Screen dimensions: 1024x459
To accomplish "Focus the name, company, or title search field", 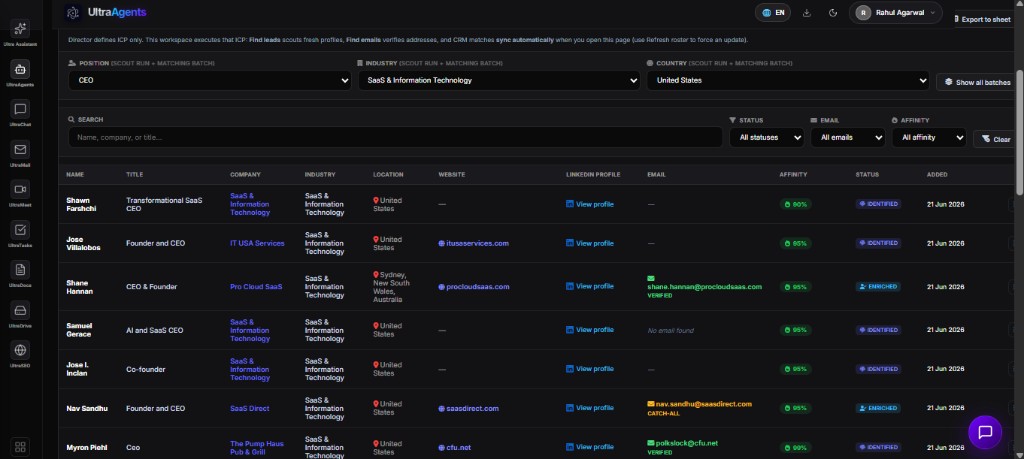I will coord(395,137).
